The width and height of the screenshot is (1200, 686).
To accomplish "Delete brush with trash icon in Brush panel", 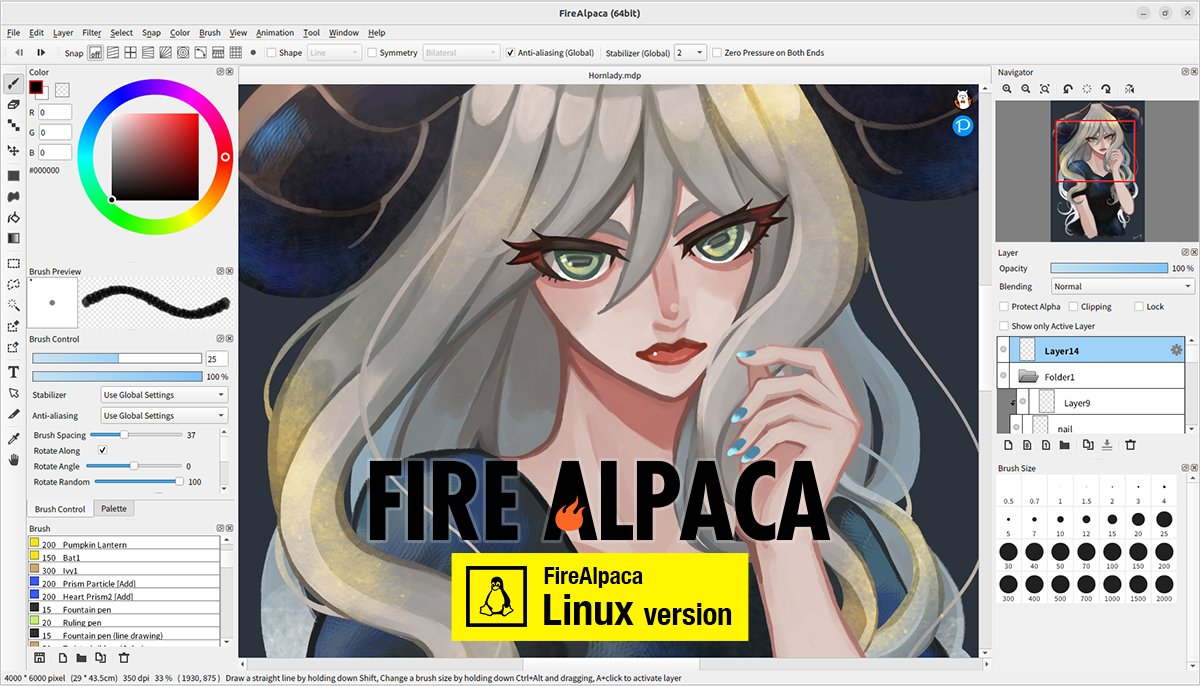I will click(124, 658).
